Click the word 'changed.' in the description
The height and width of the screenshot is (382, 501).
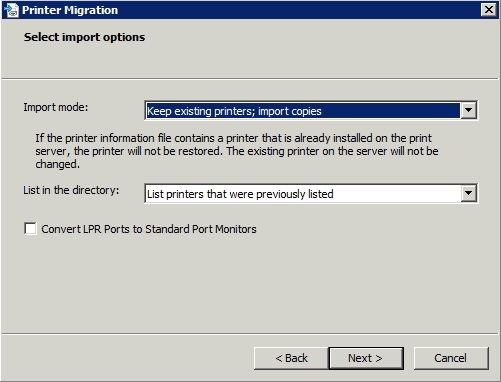pos(58,164)
